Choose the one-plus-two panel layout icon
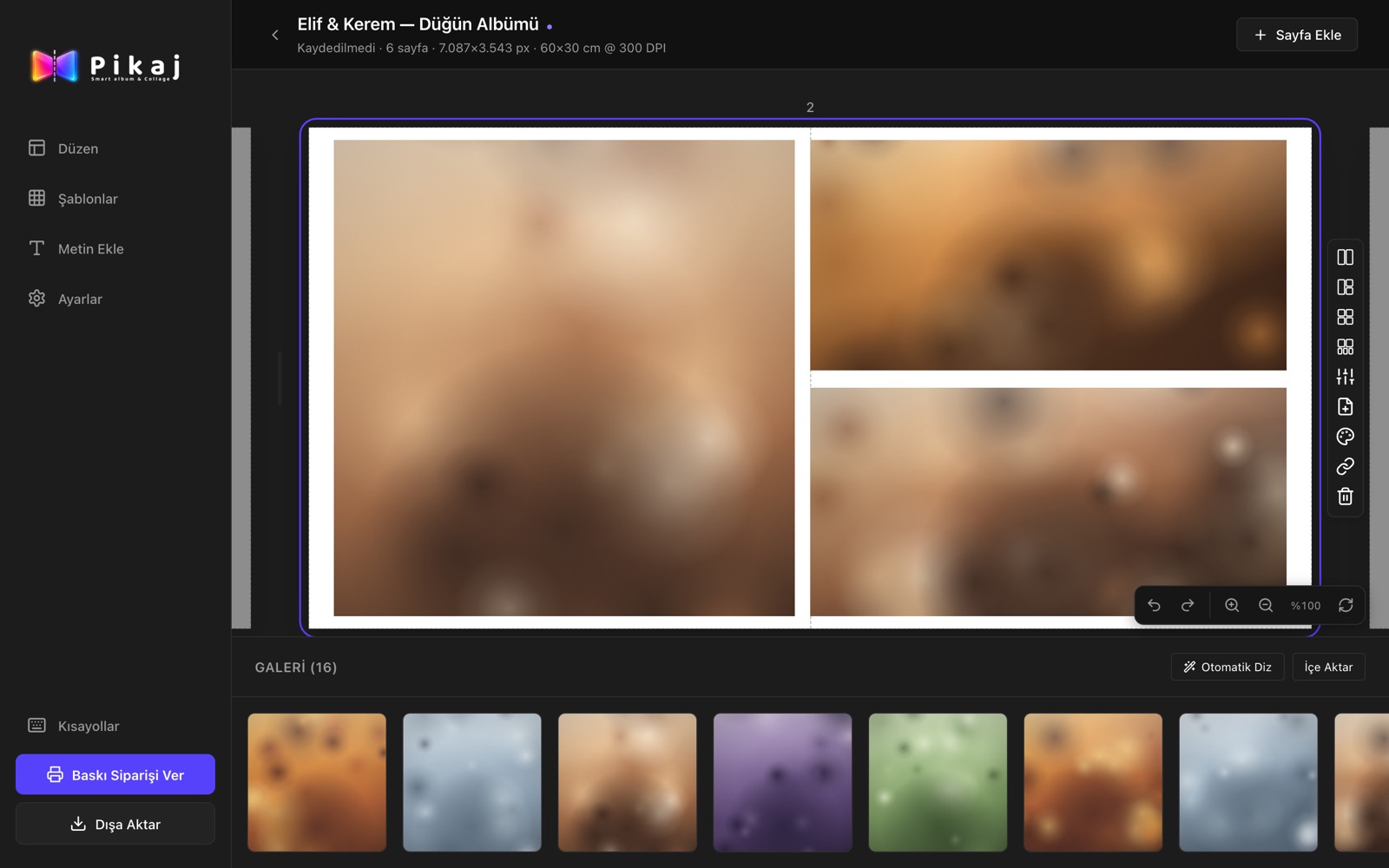This screenshot has width=1389, height=868. tap(1345, 287)
